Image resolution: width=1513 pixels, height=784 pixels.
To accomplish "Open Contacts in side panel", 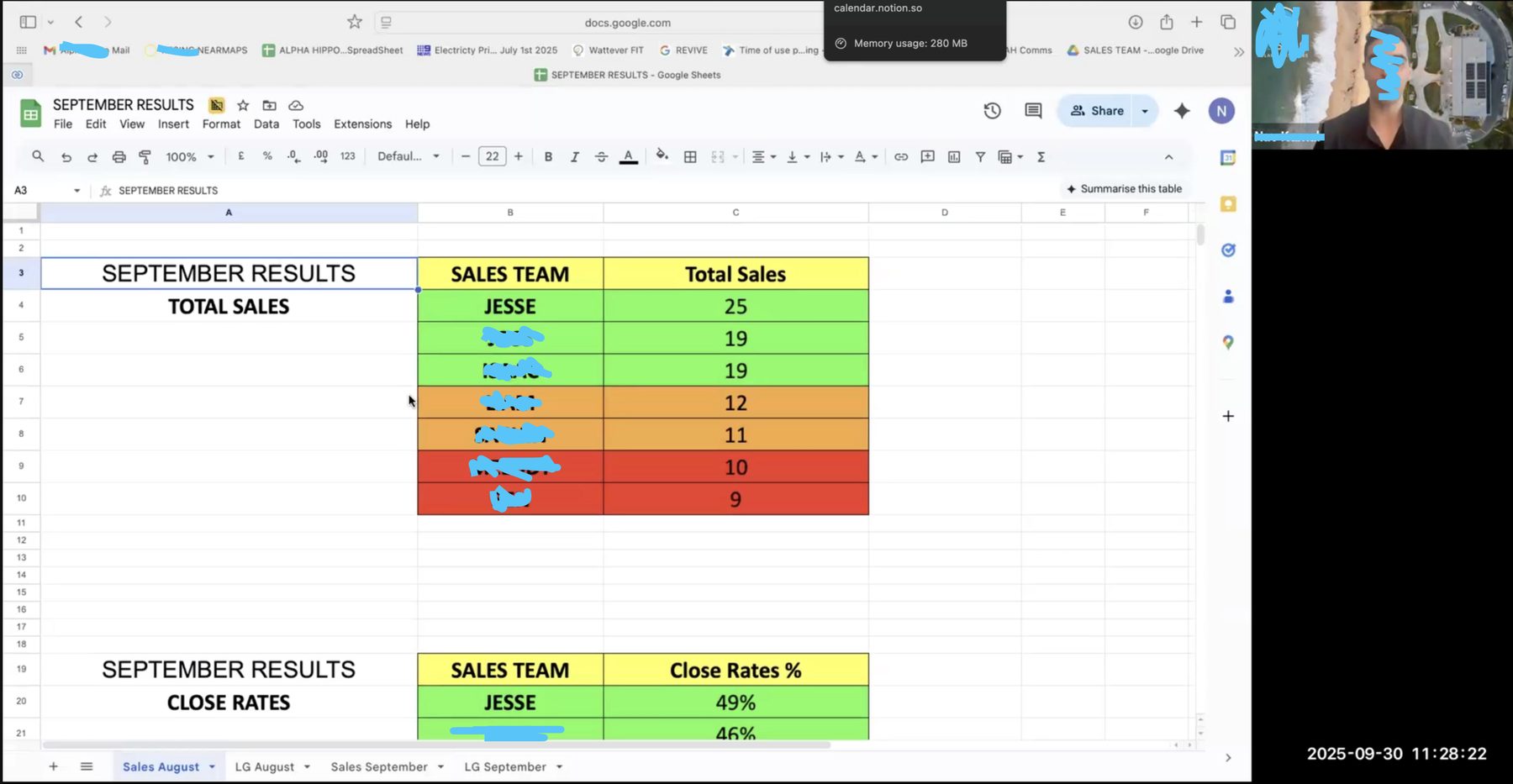I will click(1228, 296).
